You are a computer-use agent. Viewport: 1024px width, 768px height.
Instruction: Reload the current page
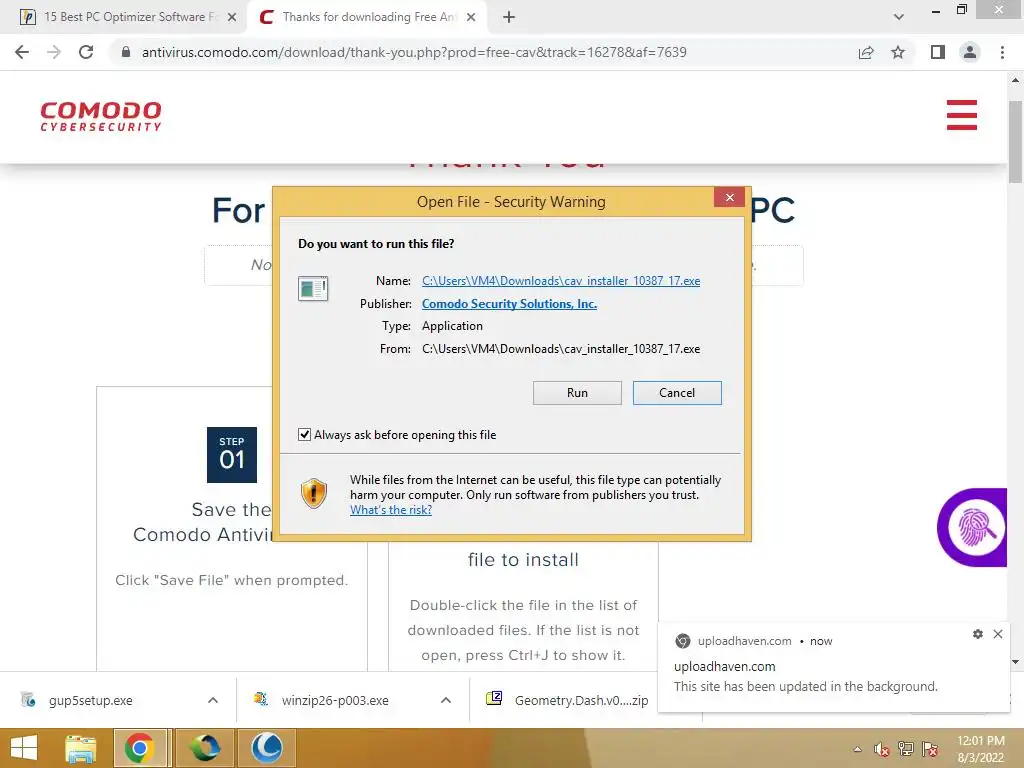point(86,52)
